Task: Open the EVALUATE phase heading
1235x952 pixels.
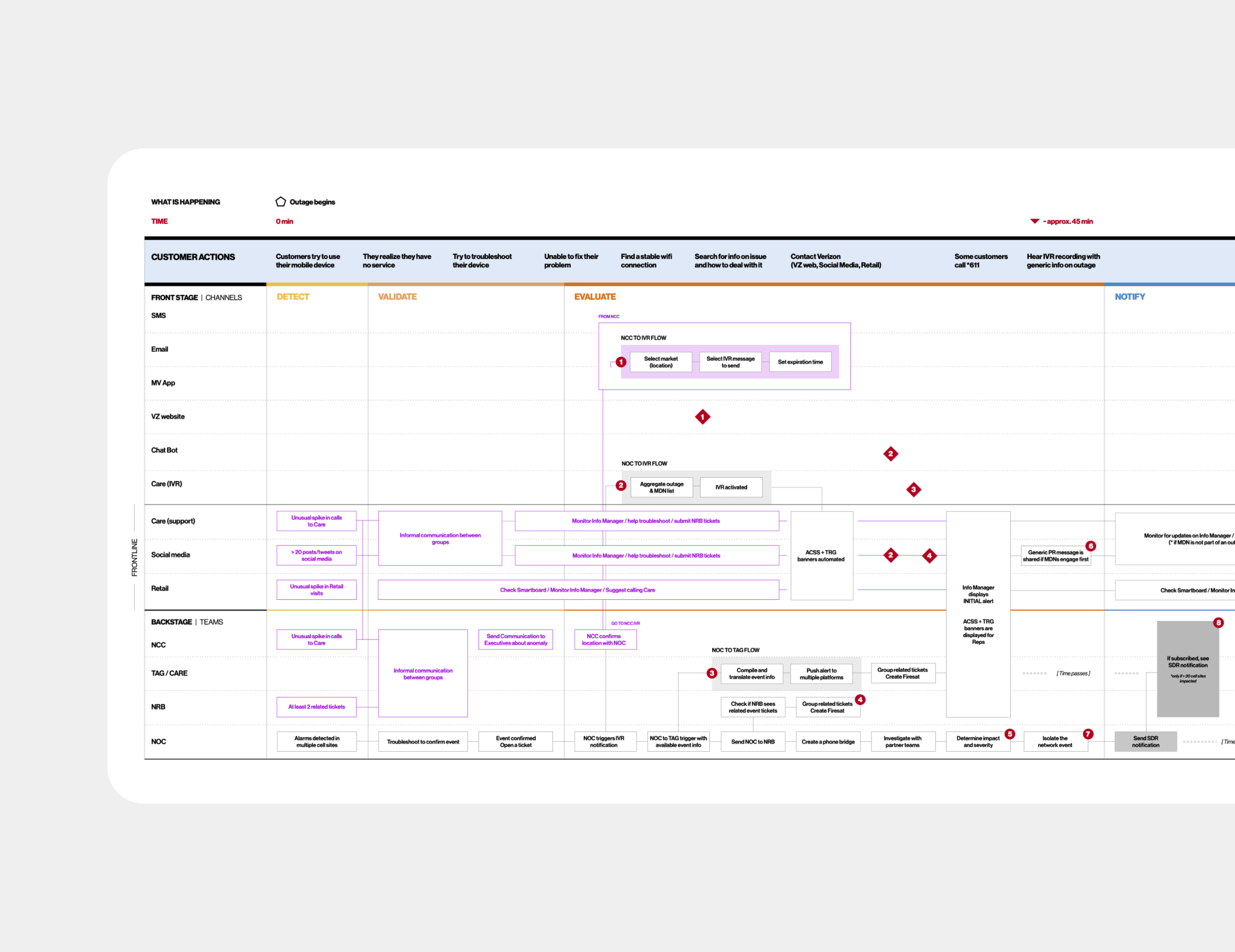Action: (x=595, y=297)
